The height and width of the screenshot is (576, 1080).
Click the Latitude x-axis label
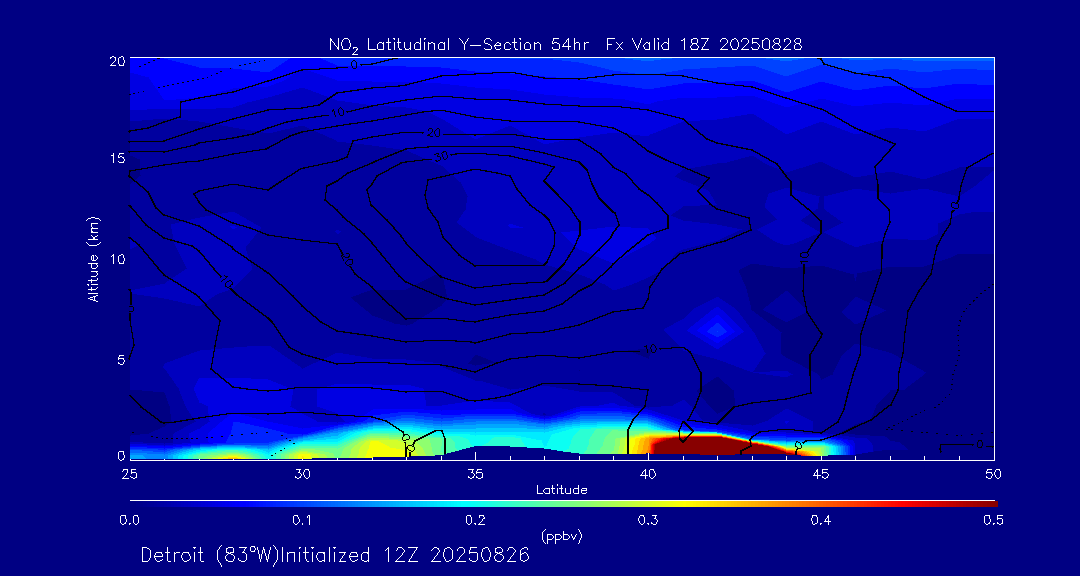pos(561,489)
